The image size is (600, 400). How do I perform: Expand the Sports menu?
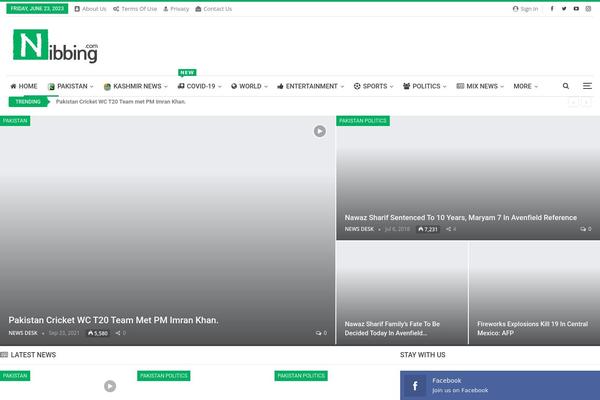coord(373,86)
